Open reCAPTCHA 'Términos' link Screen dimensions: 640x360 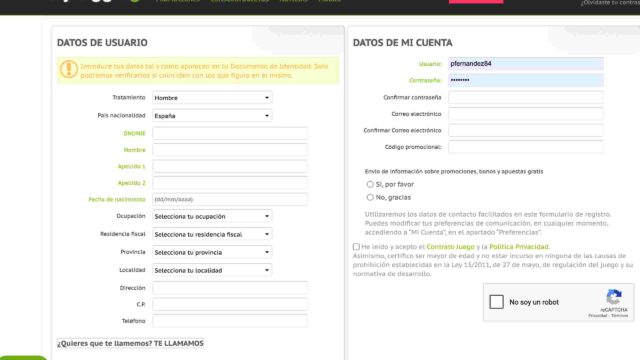point(620,316)
